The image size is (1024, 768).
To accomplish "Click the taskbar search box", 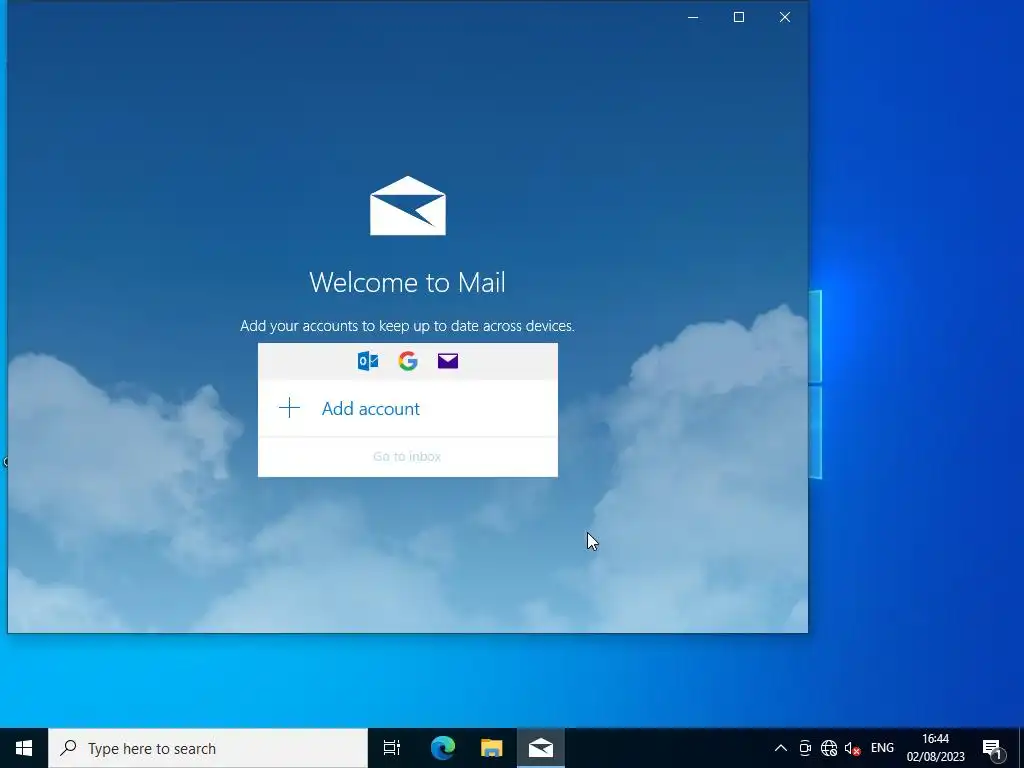I will (x=208, y=748).
